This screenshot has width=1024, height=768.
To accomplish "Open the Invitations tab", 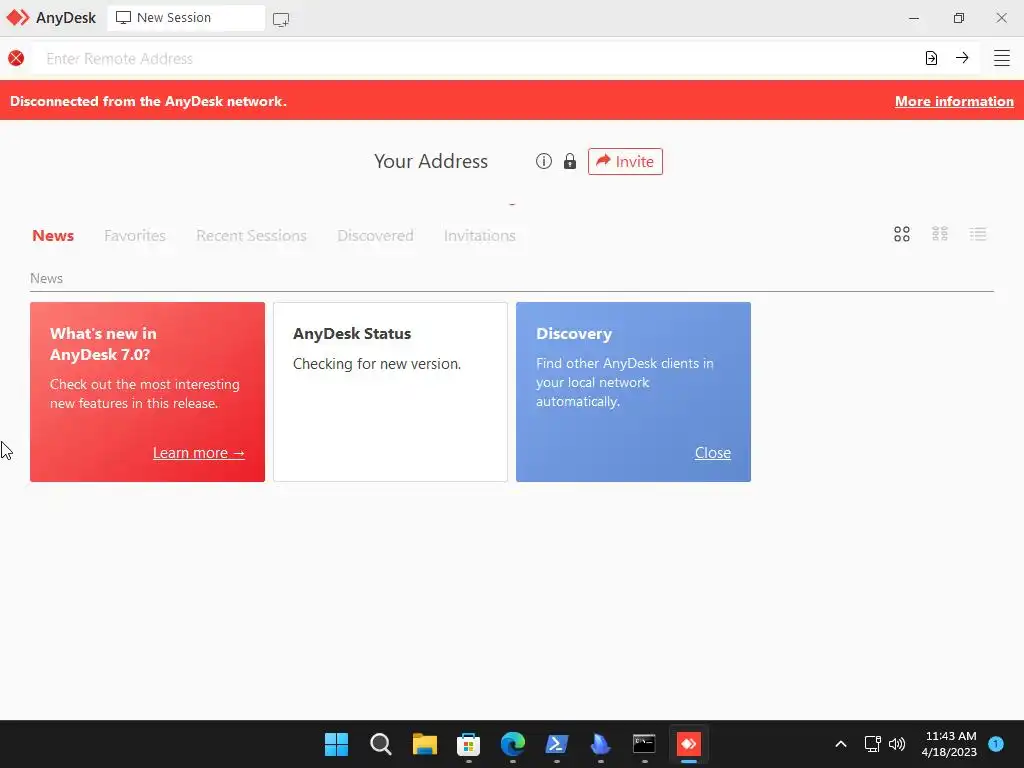I will pyautogui.click(x=480, y=235).
